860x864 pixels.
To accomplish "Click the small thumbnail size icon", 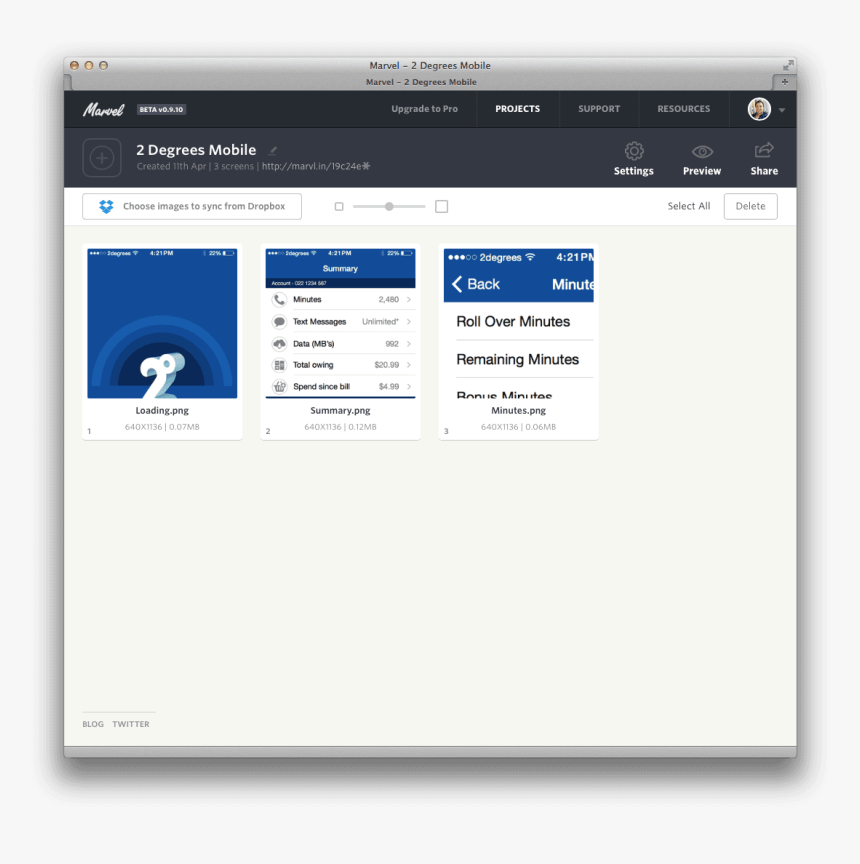I will tap(339, 207).
